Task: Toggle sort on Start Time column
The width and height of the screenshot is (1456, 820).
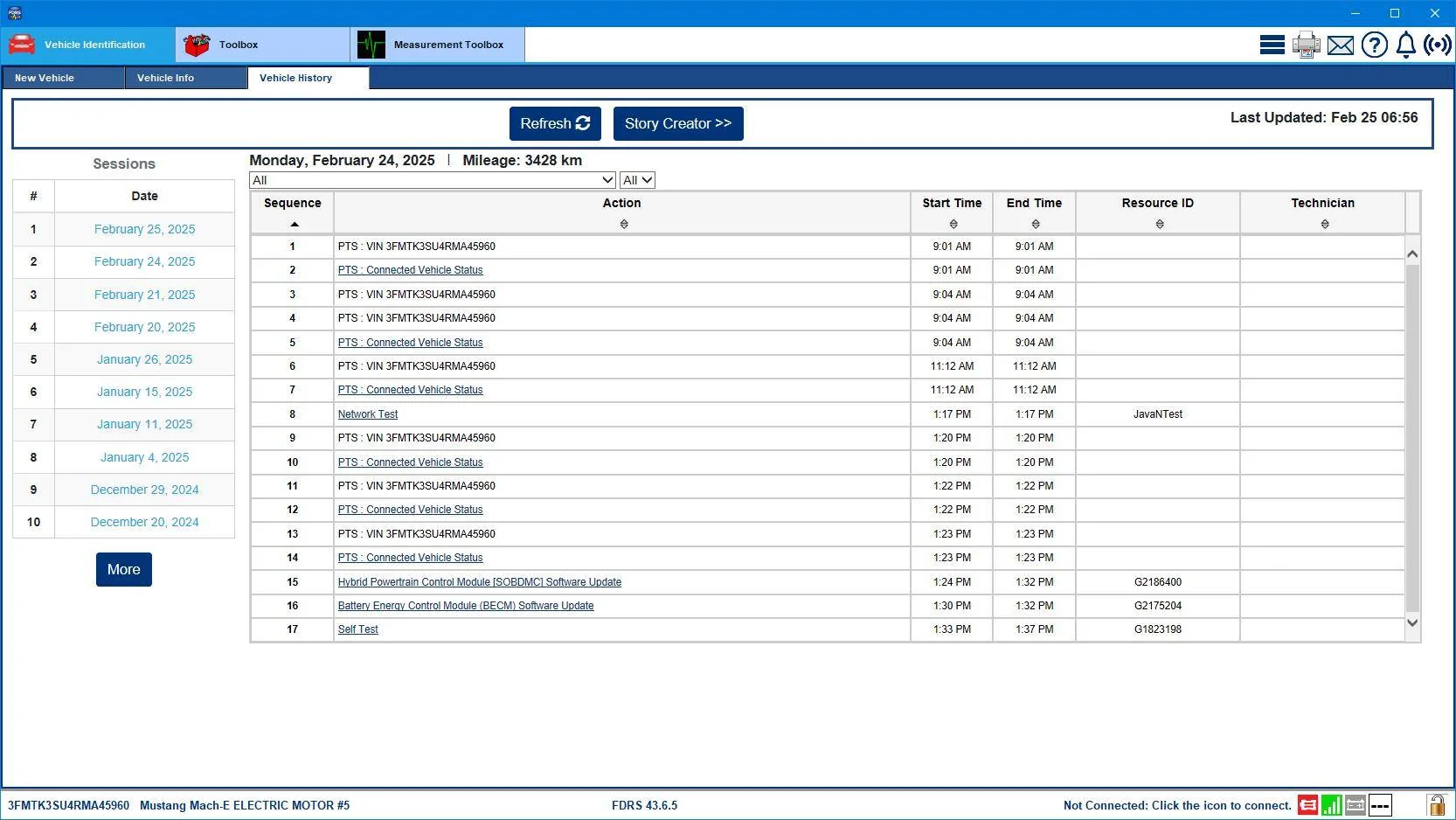Action: tap(953, 225)
